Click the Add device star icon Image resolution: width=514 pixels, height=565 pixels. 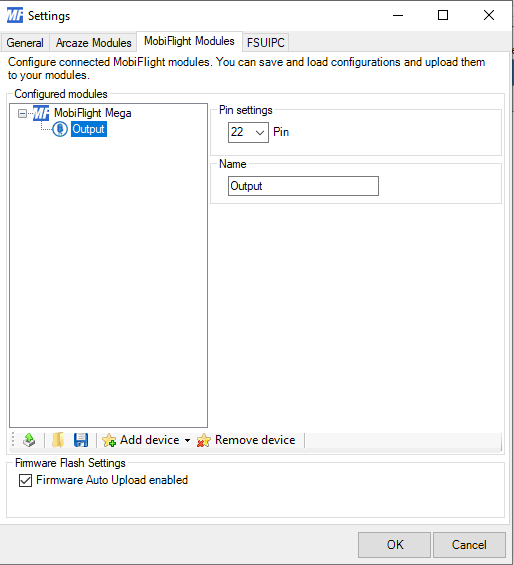[x=109, y=440]
